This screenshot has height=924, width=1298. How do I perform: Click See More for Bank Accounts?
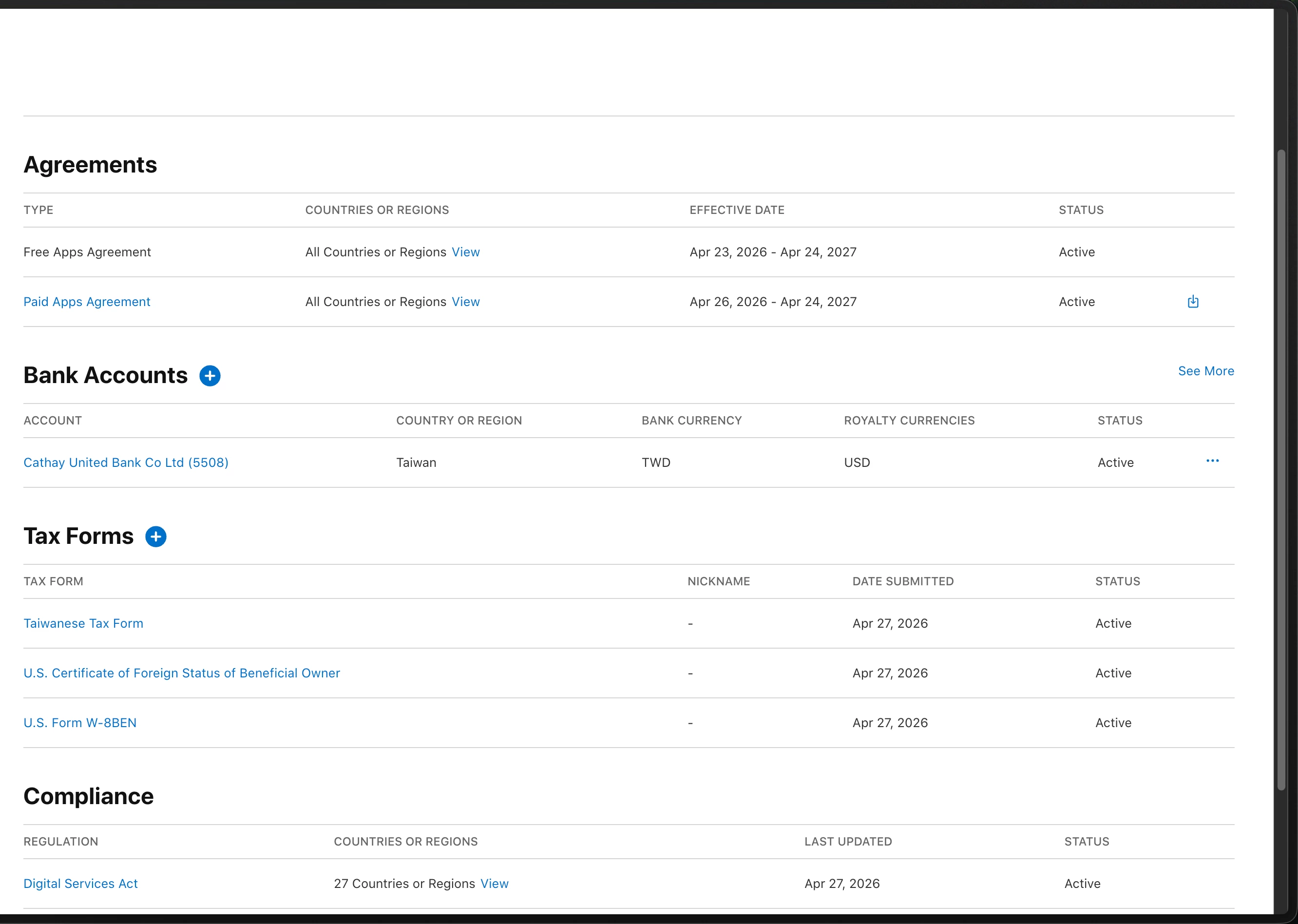[1205, 371]
